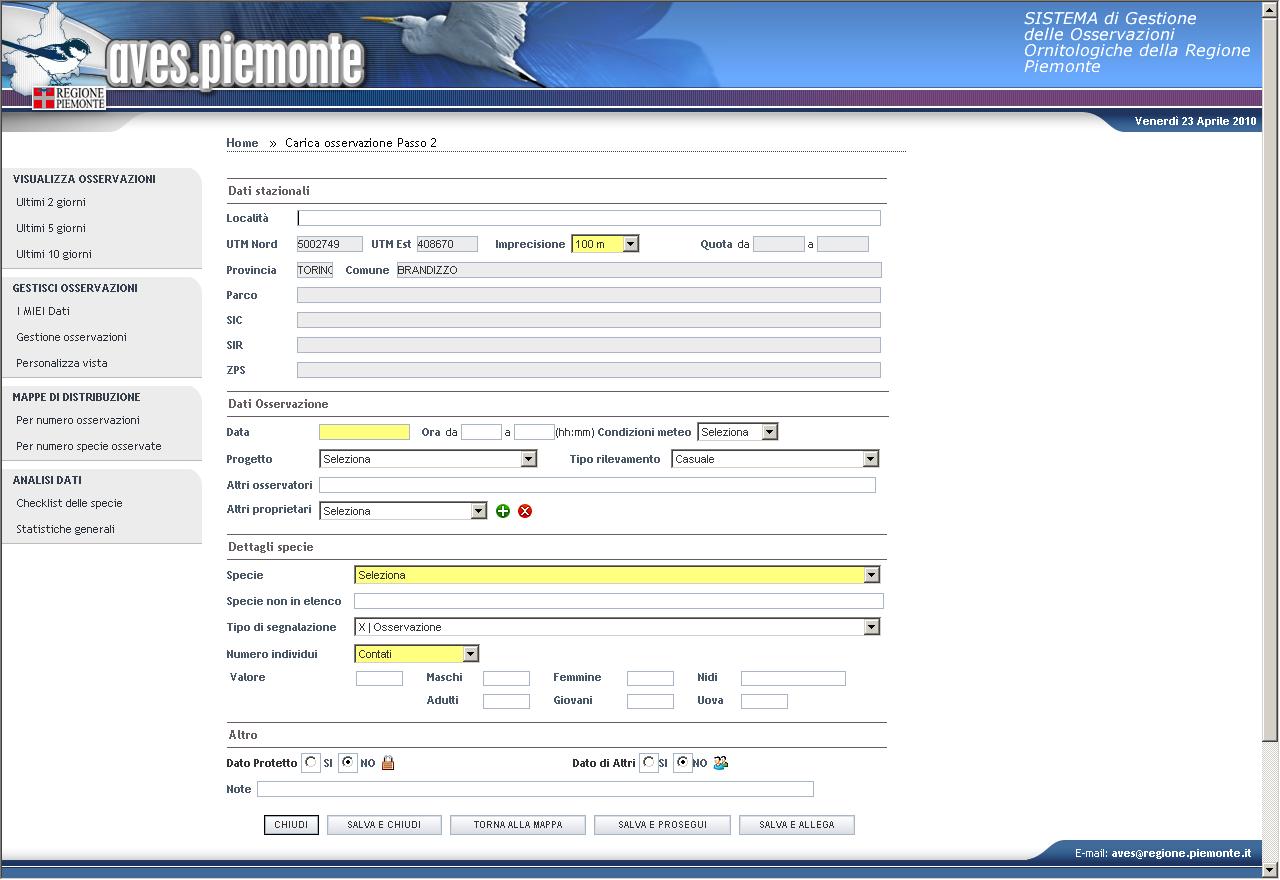The image size is (1280, 880).
Task: Open the Tipo rilevamento dropdown
Action: coord(775,459)
